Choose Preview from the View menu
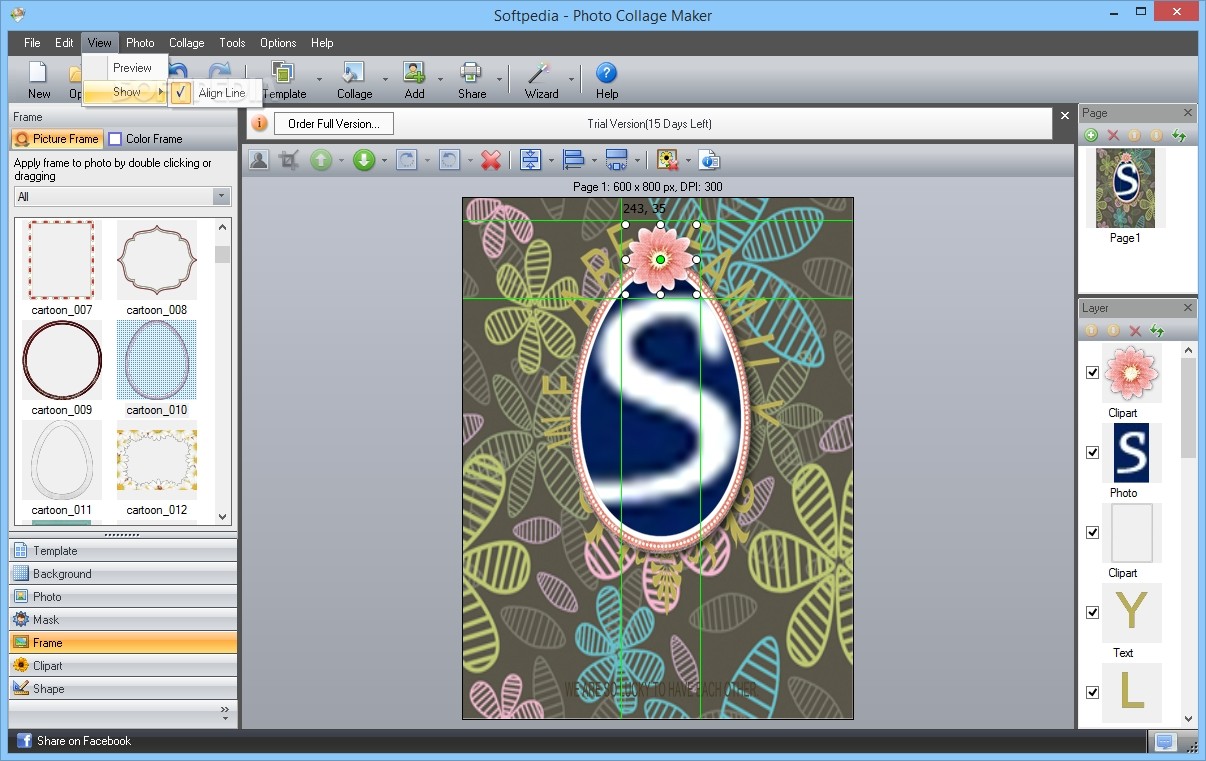This screenshot has width=1206, height=761. [x=132, y=68]
